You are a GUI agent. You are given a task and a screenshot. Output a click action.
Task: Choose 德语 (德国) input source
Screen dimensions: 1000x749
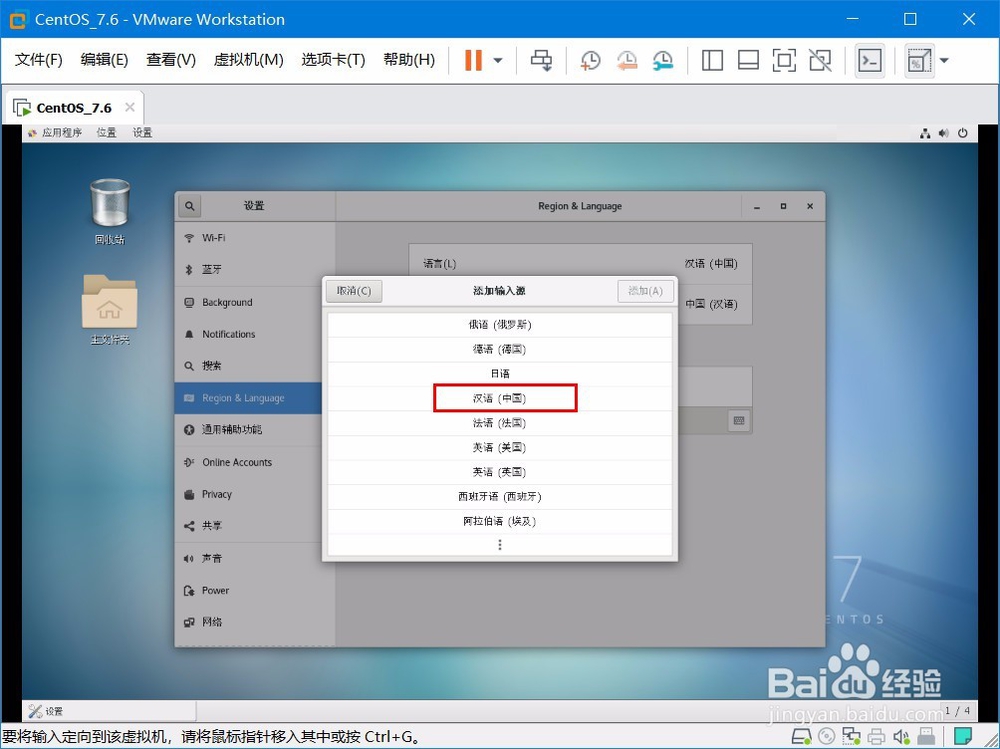500,350
